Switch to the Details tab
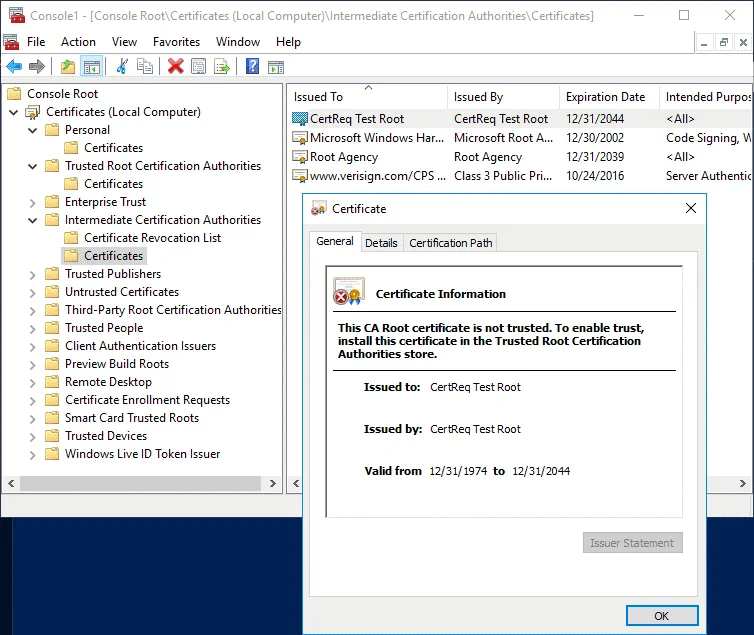 (381, 243)
